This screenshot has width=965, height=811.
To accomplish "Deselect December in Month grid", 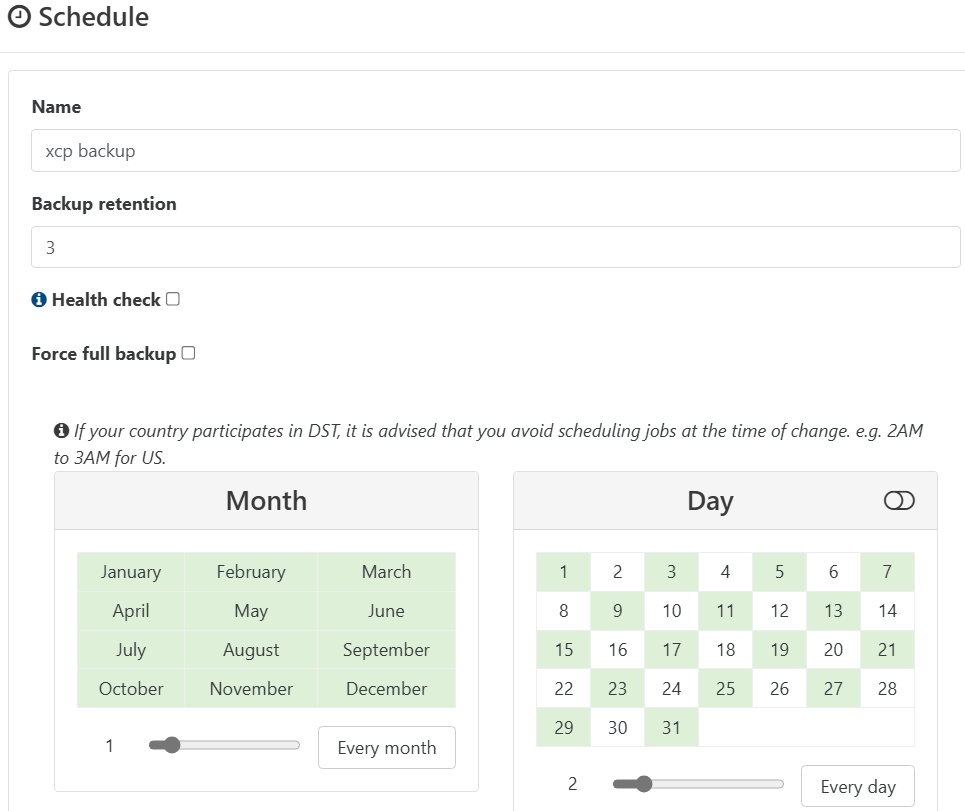I will pos(386,689).
